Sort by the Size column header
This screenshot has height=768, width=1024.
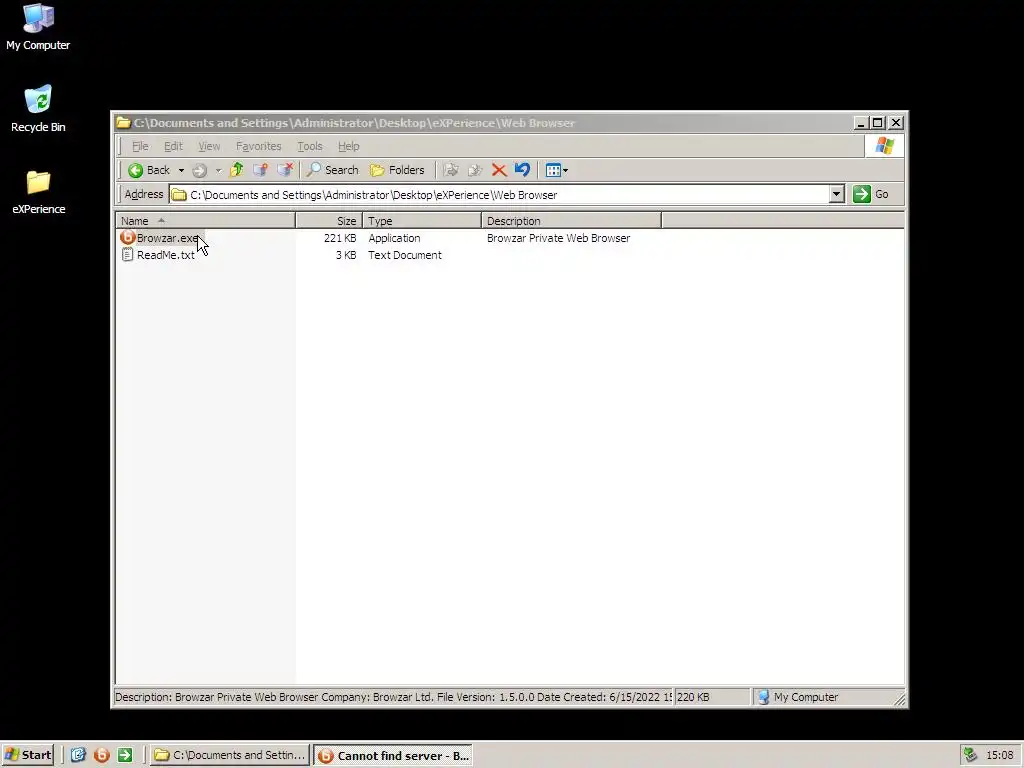tap(329, 221)
